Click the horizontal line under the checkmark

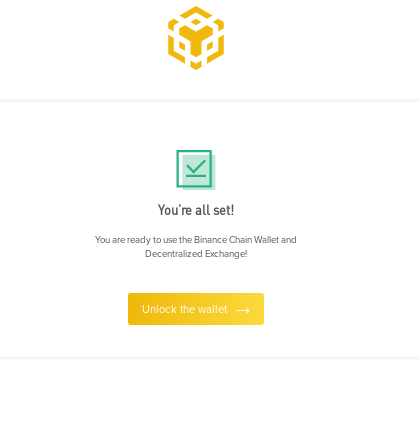(196, 176)
